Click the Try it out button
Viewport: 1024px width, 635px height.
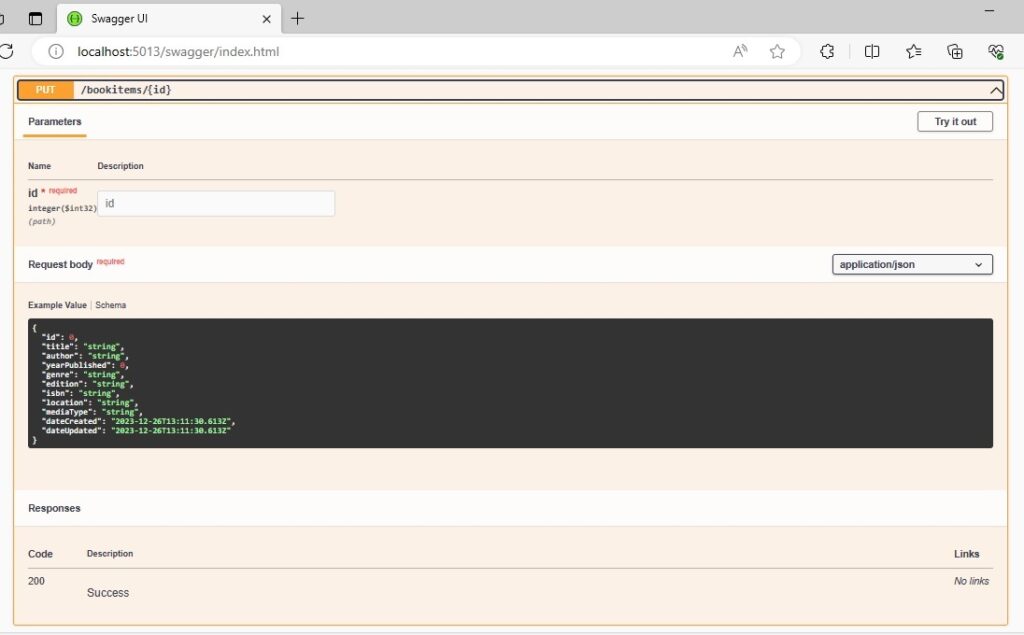955,122
